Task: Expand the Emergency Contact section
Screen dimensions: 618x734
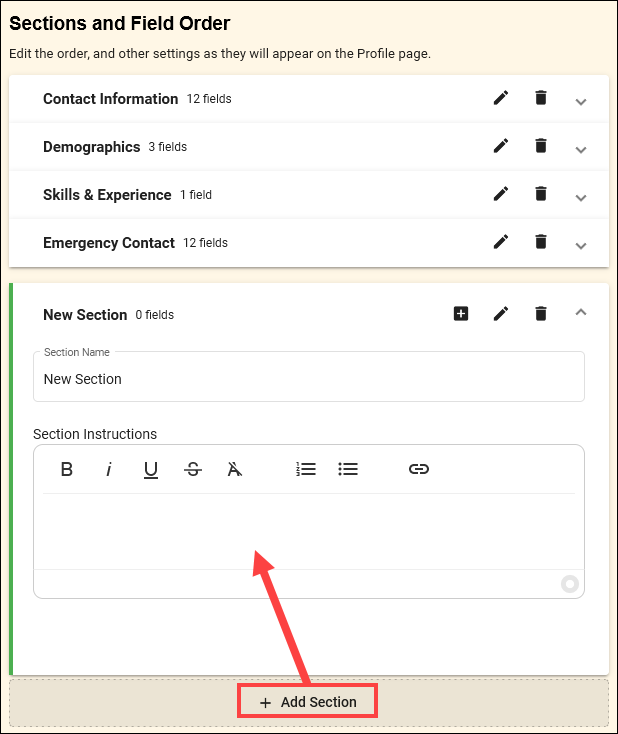Action: point(581,245)
